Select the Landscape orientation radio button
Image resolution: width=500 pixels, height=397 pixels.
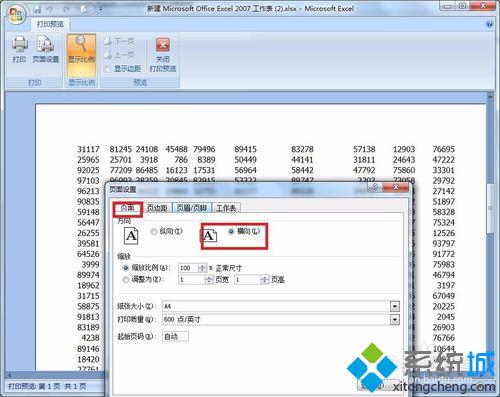pyautogui.click(x=231, y=231)
